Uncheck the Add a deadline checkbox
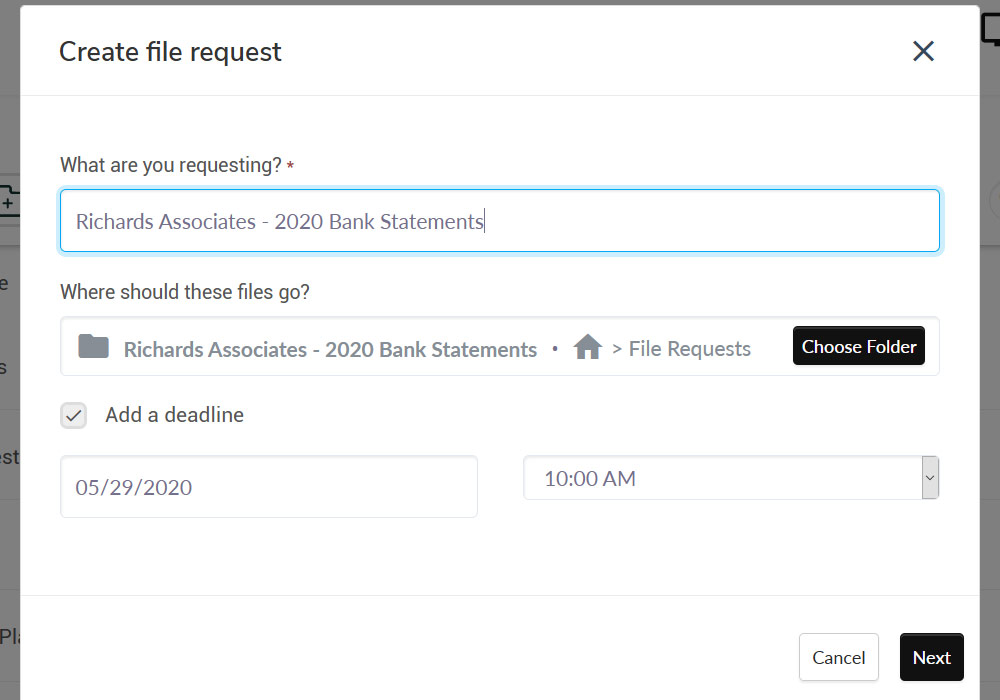The width and height of the screenshot is (1000, 700). pyautogui.click(x=74, y=415)
